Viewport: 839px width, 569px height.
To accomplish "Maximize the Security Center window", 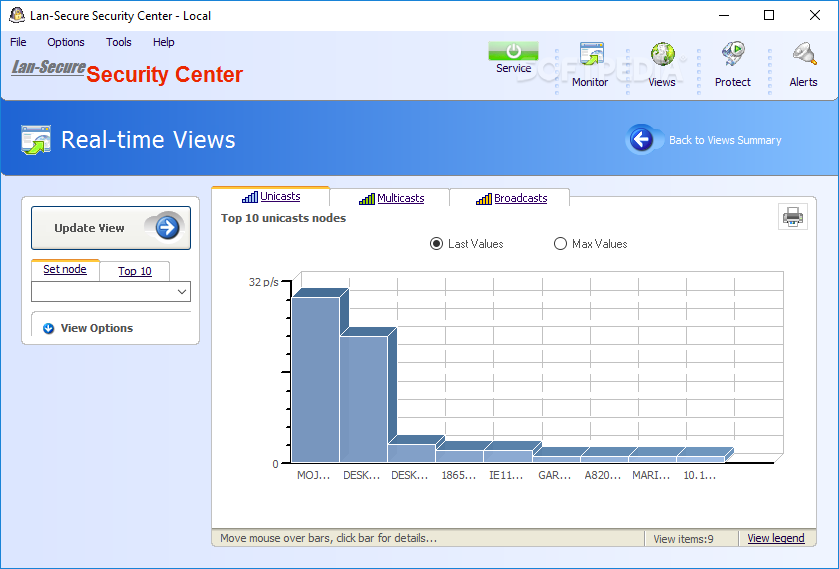I will (769, 16).
